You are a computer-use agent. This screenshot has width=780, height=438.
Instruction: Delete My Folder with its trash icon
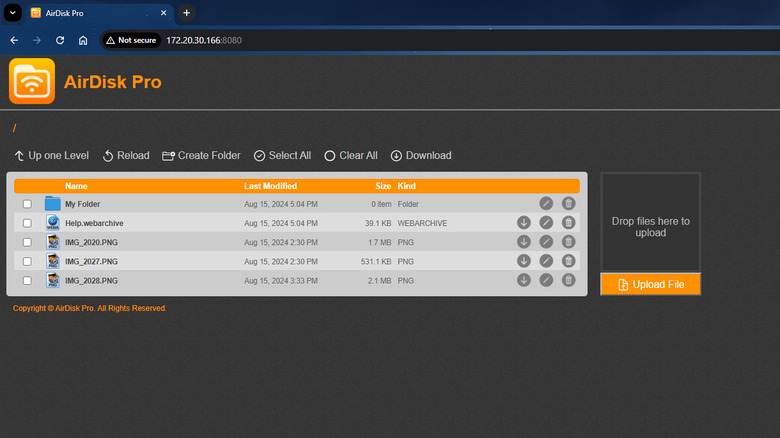569,203
